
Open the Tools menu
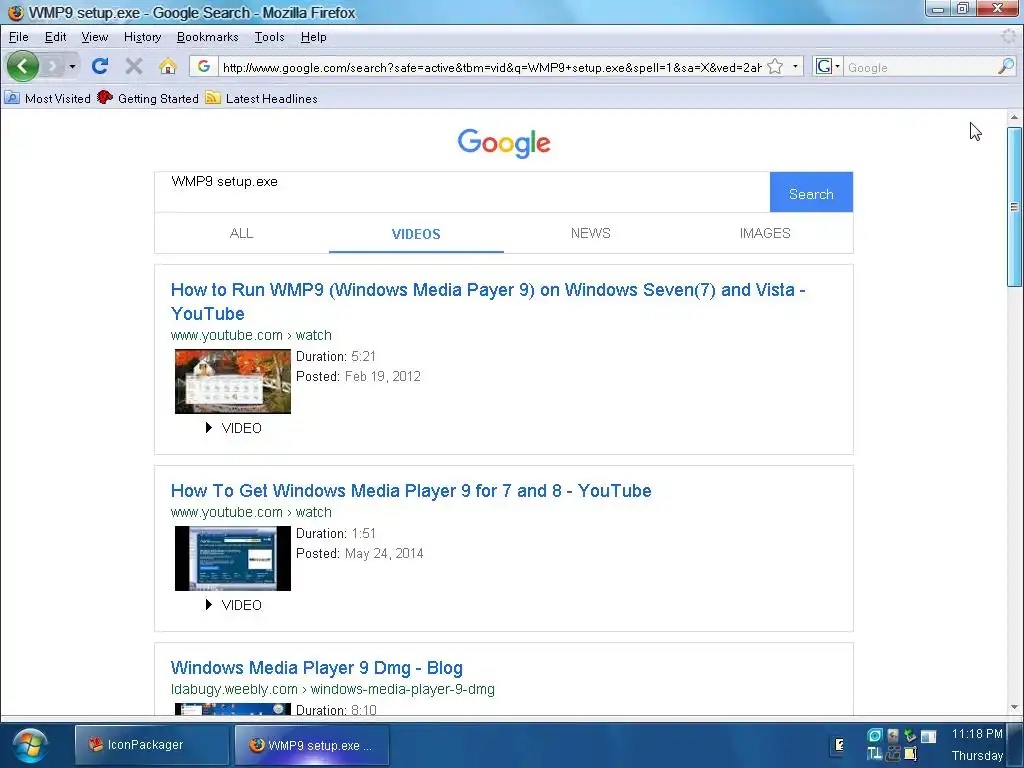(x=269, y=37)
